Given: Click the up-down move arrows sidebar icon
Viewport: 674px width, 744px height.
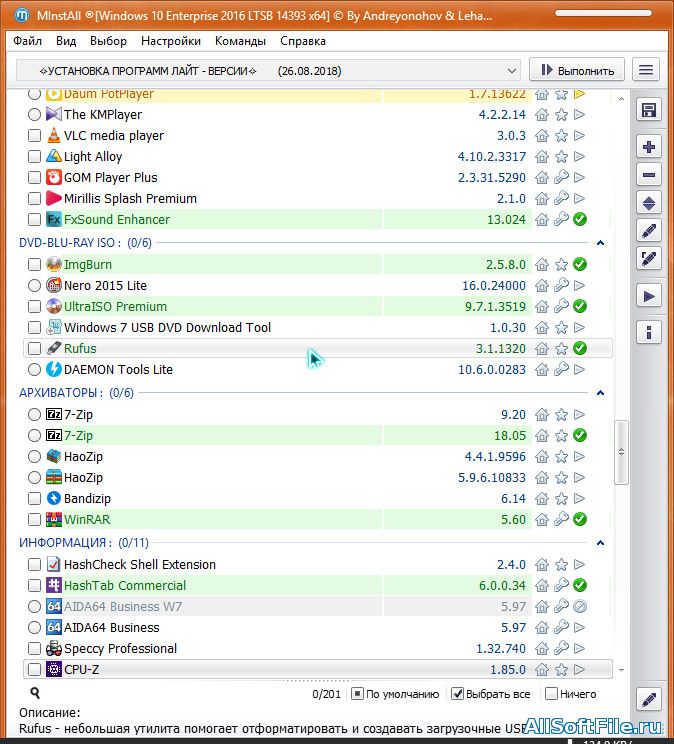Looking at the screenshot, I should pos(648,203).
